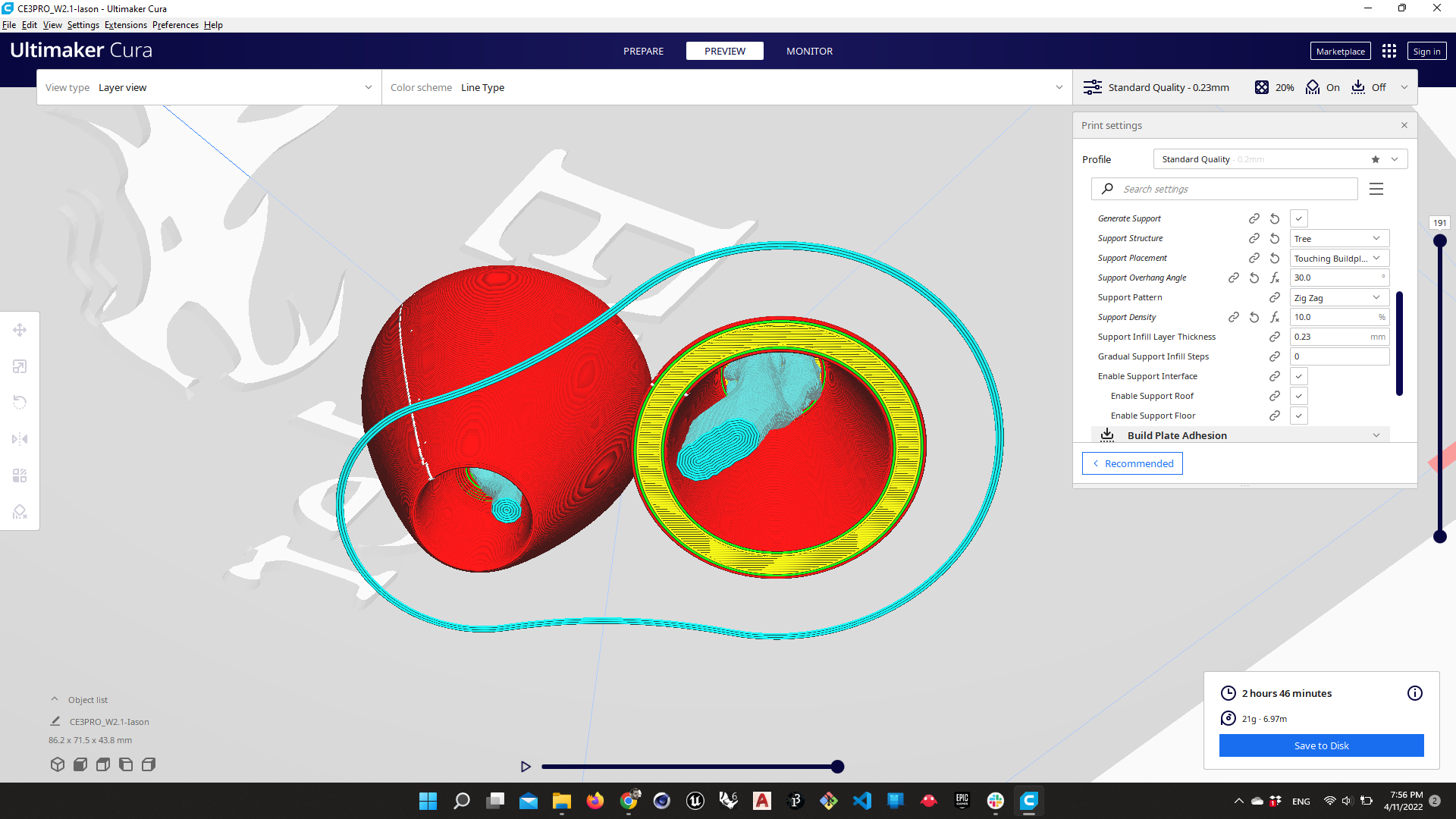Open the File menu
The height and width of the screenshot is (819, 1456).
pos(9,25)
